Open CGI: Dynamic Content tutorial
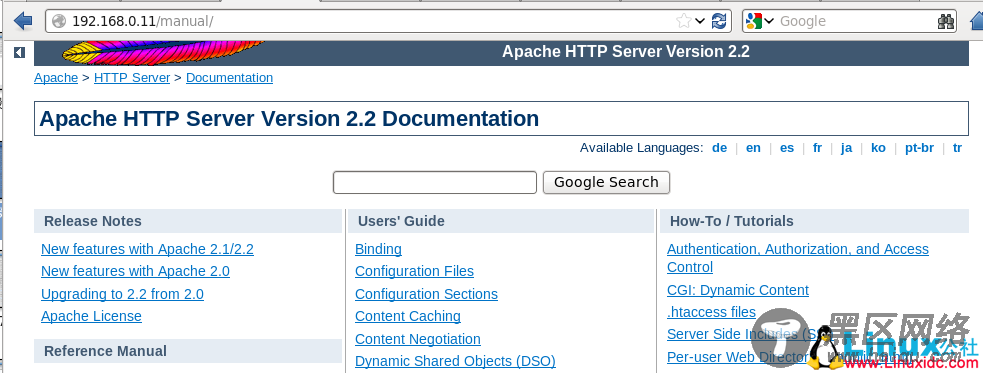Screen dimensions: 983x373 coord(738,290)
